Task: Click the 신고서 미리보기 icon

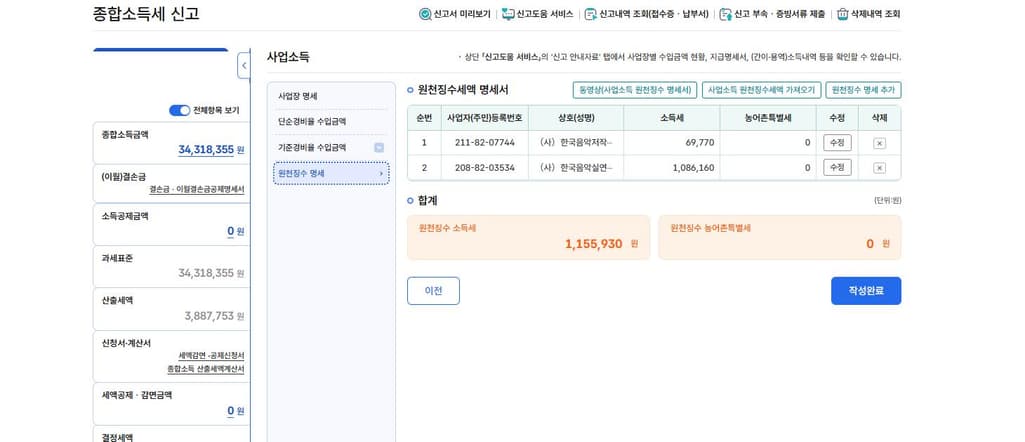Action: [425, 14]
